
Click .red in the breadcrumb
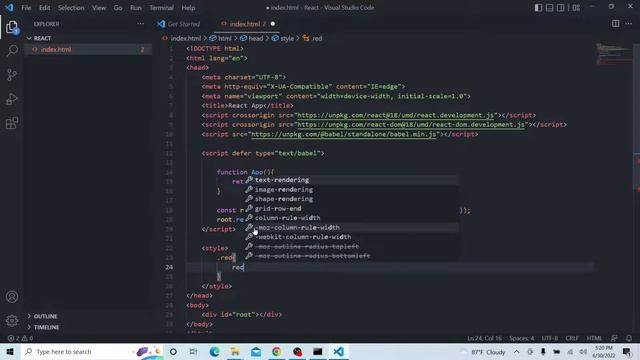click(317, 38)
